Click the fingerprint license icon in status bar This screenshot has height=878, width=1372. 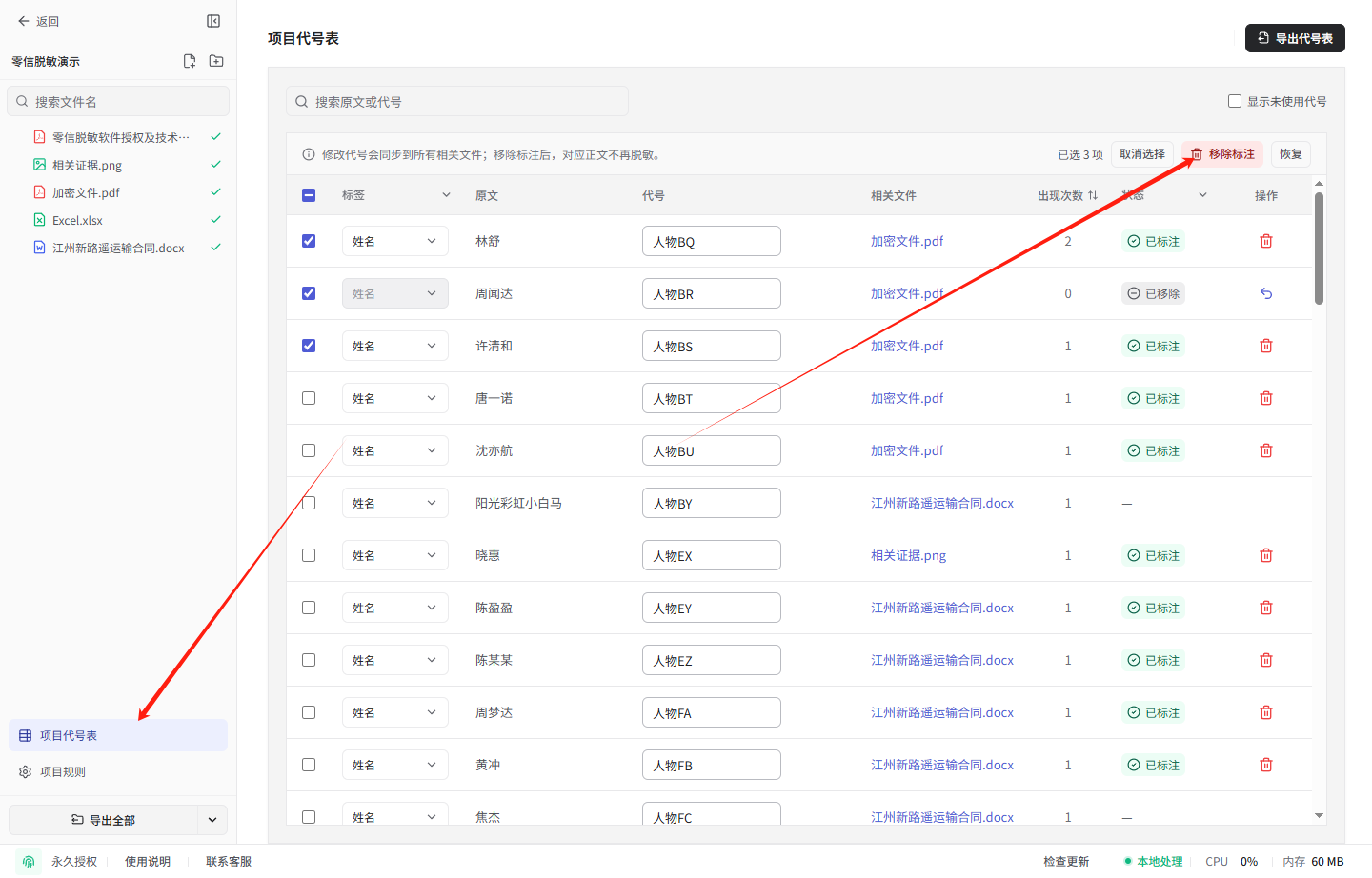click(x=29, y=861)
